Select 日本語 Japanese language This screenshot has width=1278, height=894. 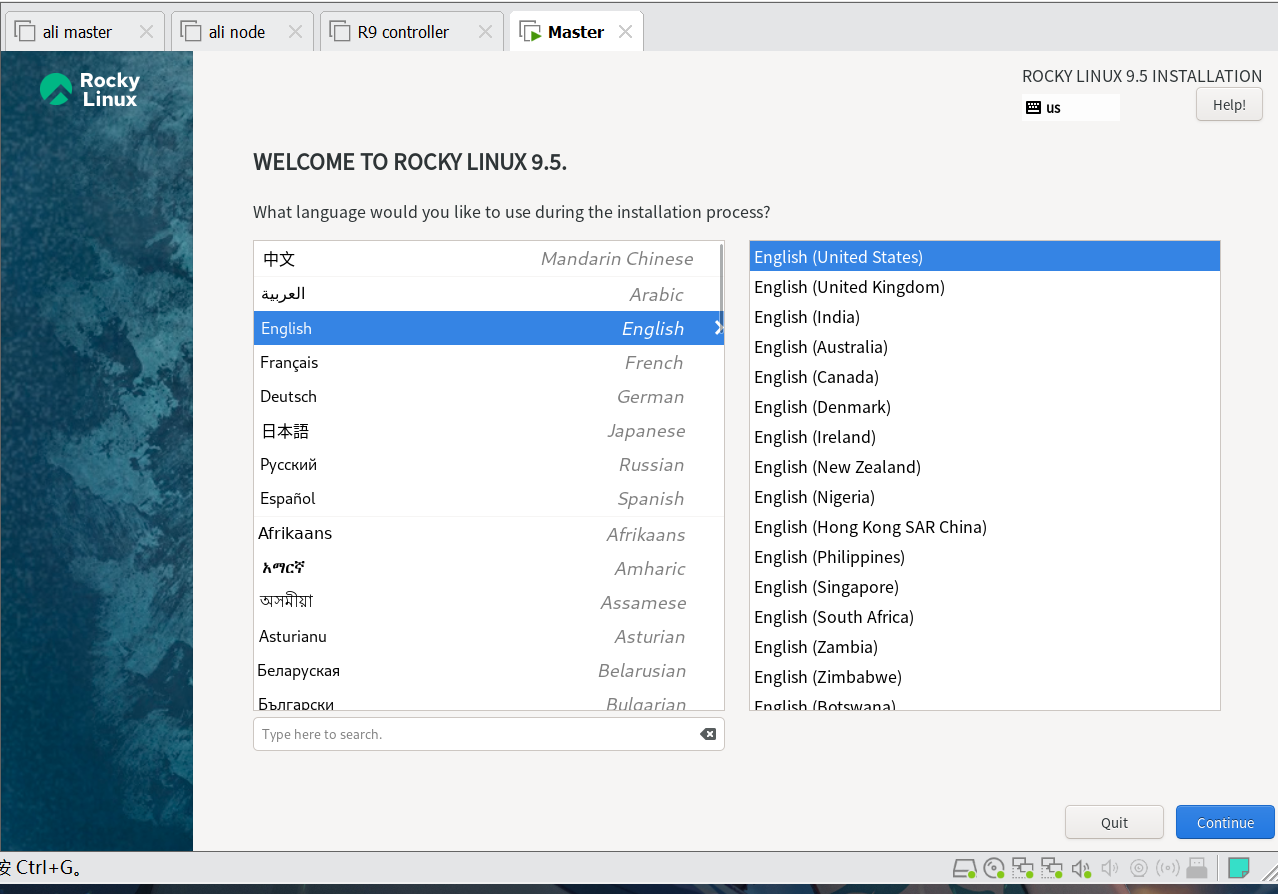[x=488, y=430]
